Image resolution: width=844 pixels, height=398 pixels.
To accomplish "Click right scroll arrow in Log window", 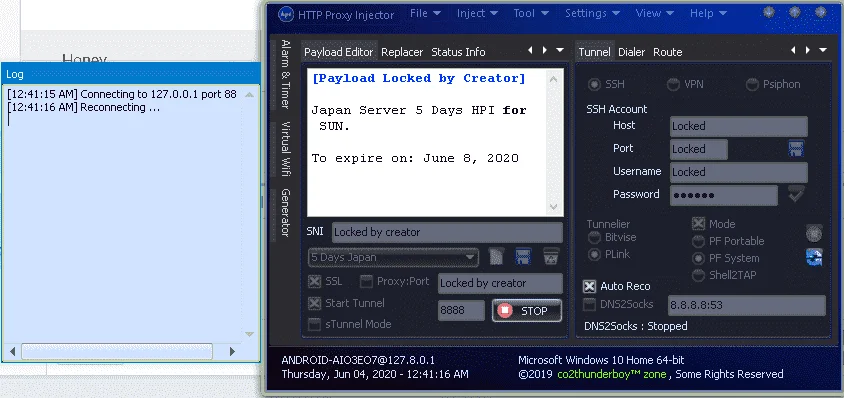I will click(x=232, y=352).
